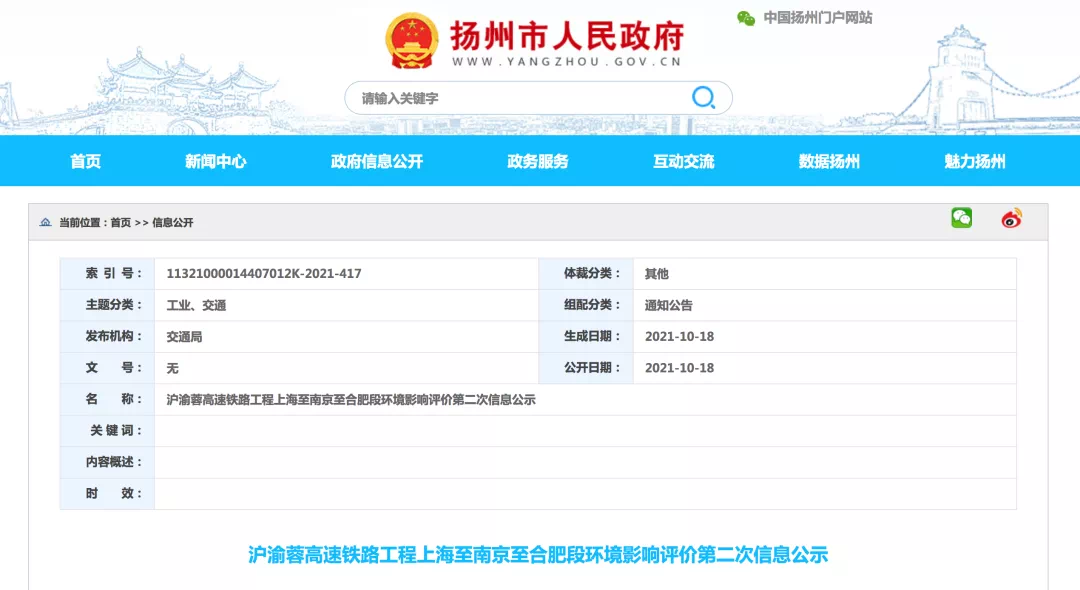The height and width of the screenshot is (590, 1080).
Task: Click the 主题分类 label cell
Action: click(107, 305)
